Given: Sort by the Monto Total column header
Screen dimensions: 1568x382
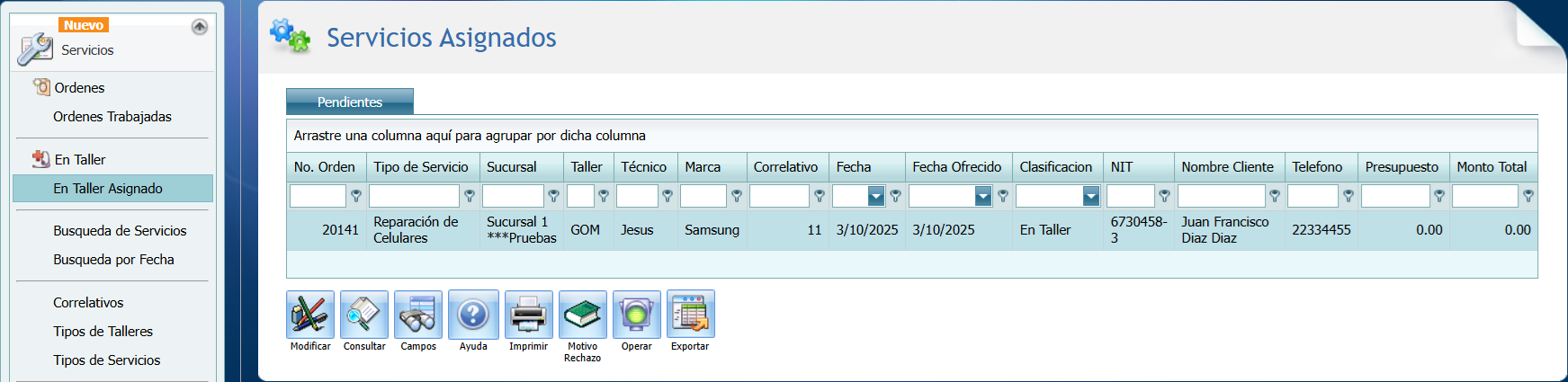Looking at the screenshot, I should click(x=1493, y=167).
